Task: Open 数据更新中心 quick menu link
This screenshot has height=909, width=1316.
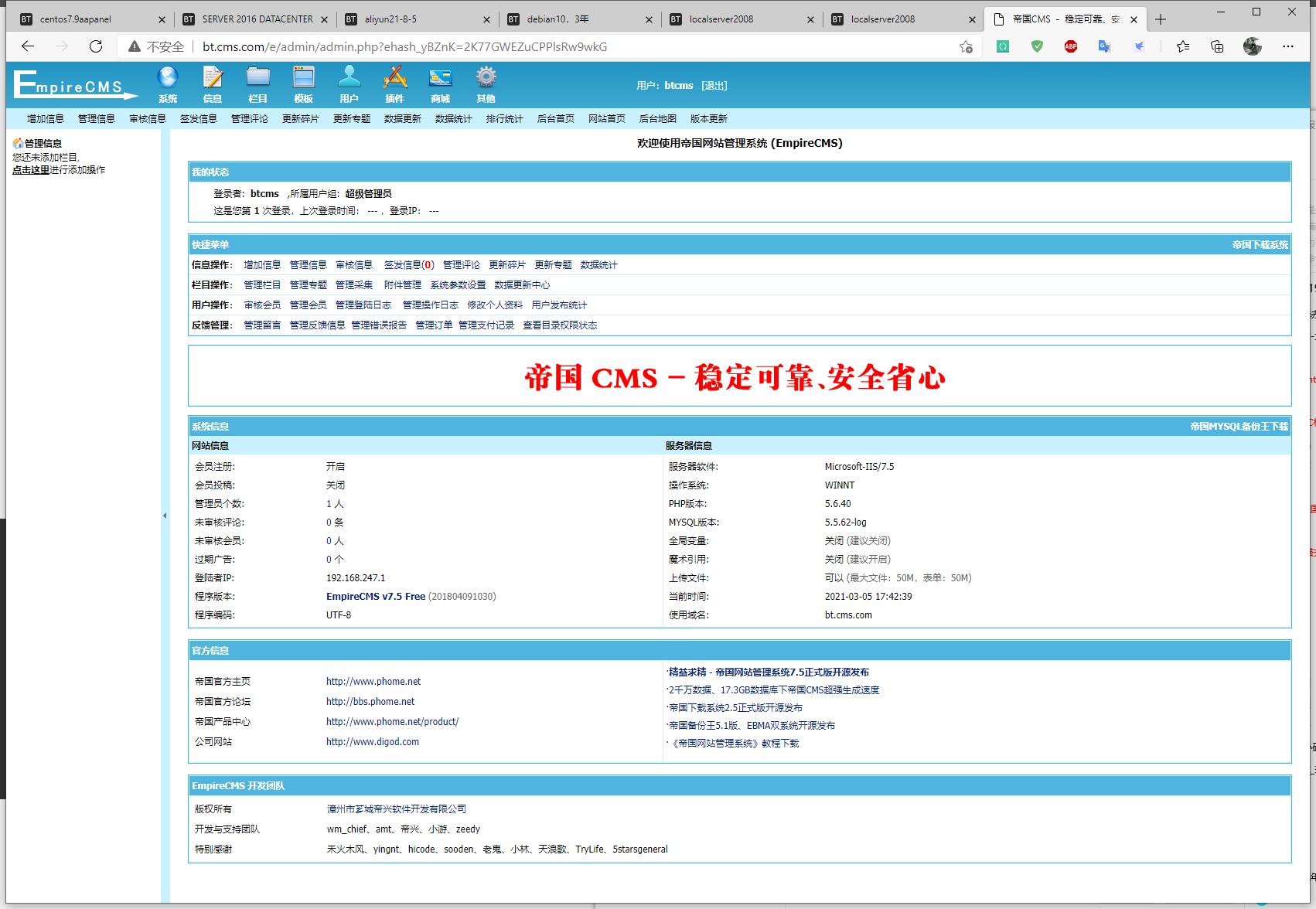Action: tap(522, 285)
